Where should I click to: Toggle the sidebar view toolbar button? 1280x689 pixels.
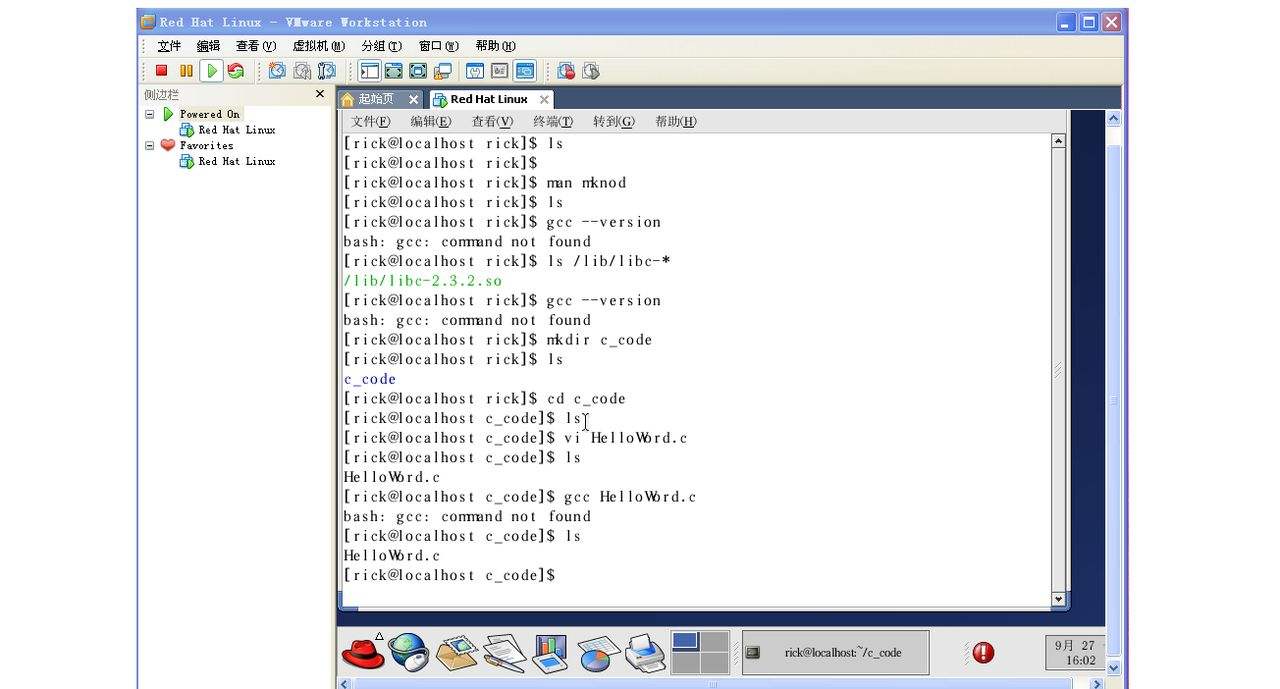pyautogui.click(x=369, y=71)
